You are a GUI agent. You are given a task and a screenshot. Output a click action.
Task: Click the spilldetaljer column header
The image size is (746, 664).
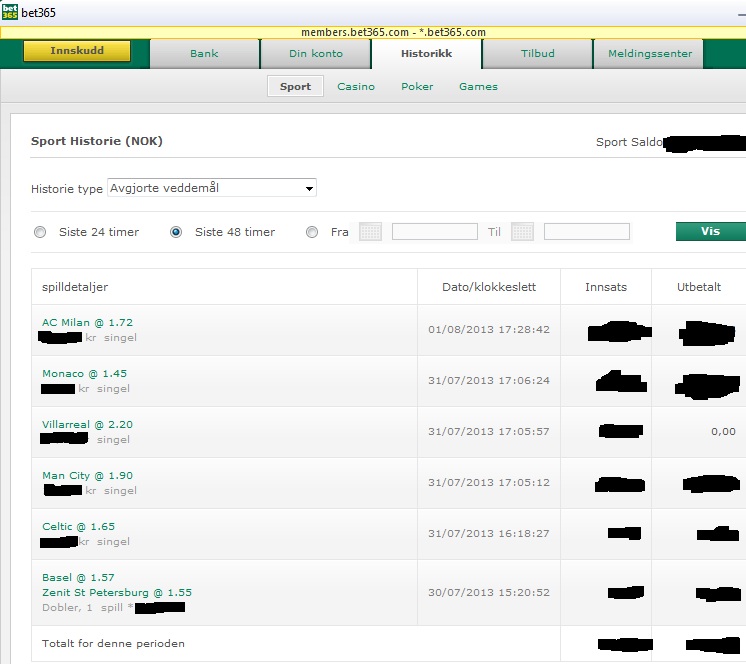[x=75, y=287]
